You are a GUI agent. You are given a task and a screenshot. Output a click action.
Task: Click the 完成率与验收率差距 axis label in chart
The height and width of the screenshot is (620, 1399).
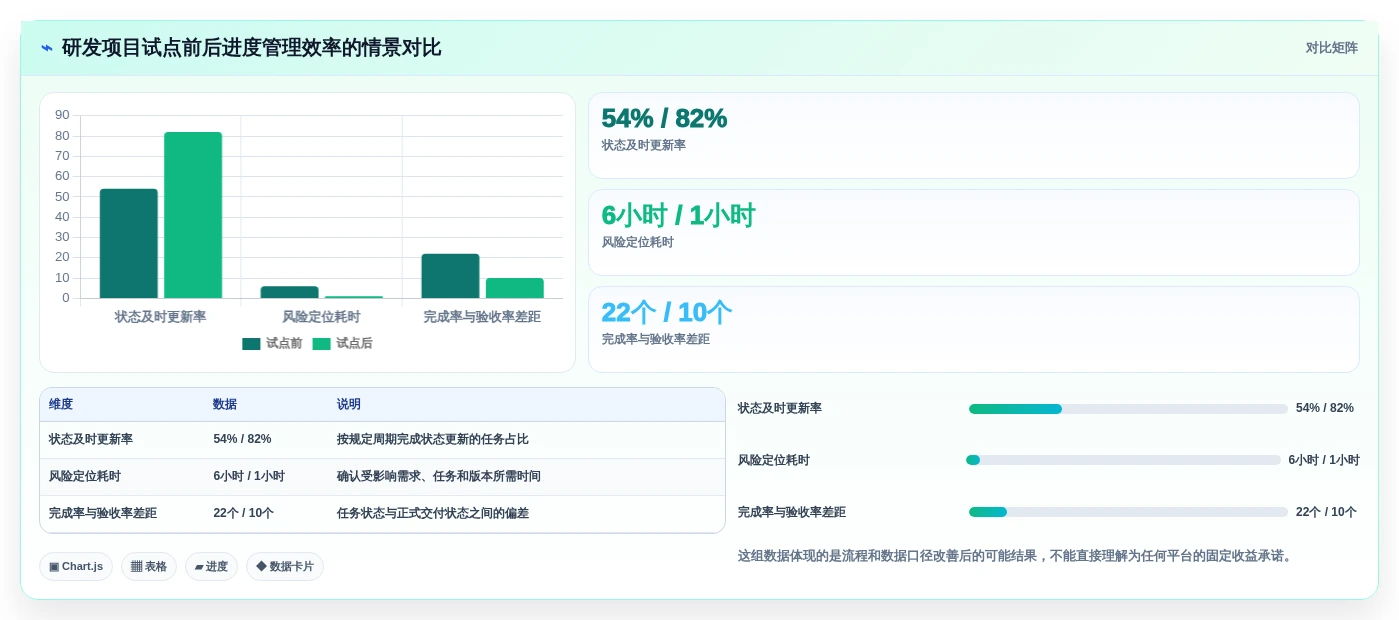point(482,317)
